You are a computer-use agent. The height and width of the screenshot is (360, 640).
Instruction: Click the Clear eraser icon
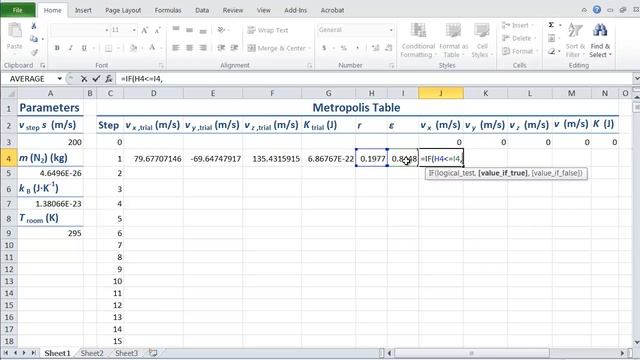551,51
